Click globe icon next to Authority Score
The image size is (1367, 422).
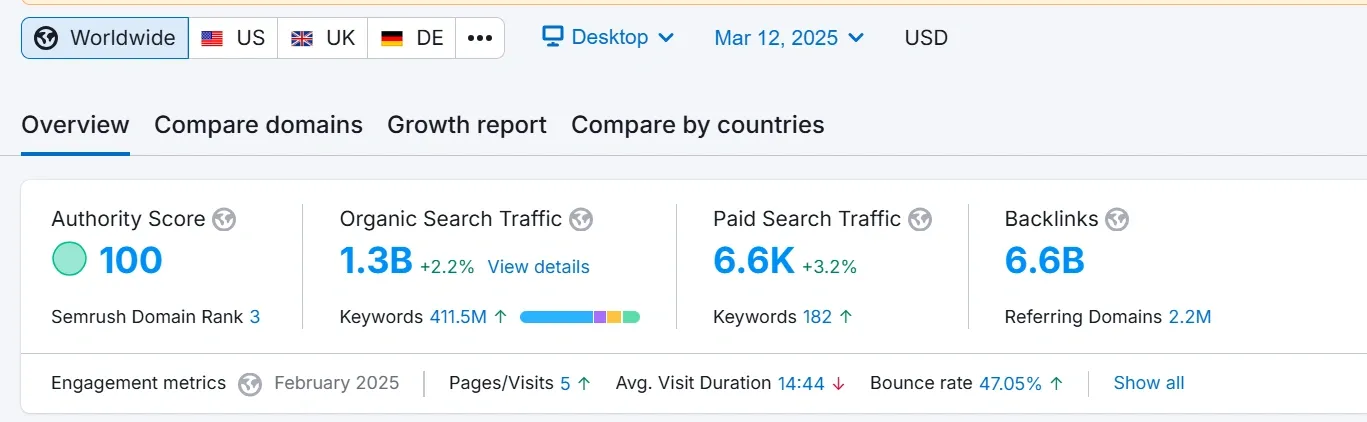224,220
